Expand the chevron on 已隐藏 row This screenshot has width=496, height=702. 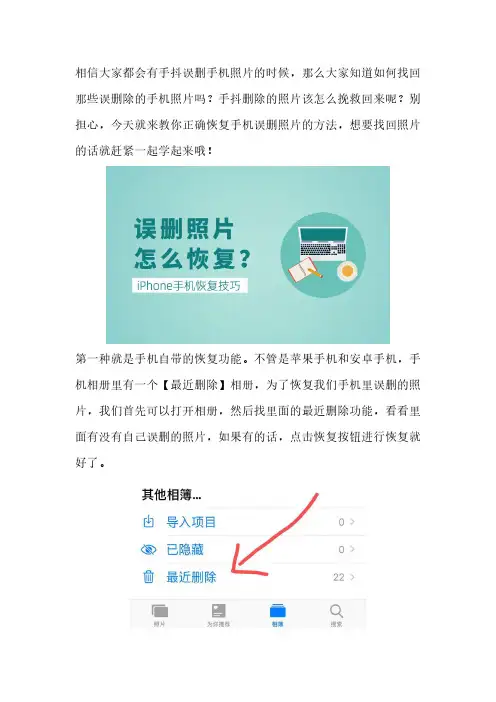tap(352, 549)
